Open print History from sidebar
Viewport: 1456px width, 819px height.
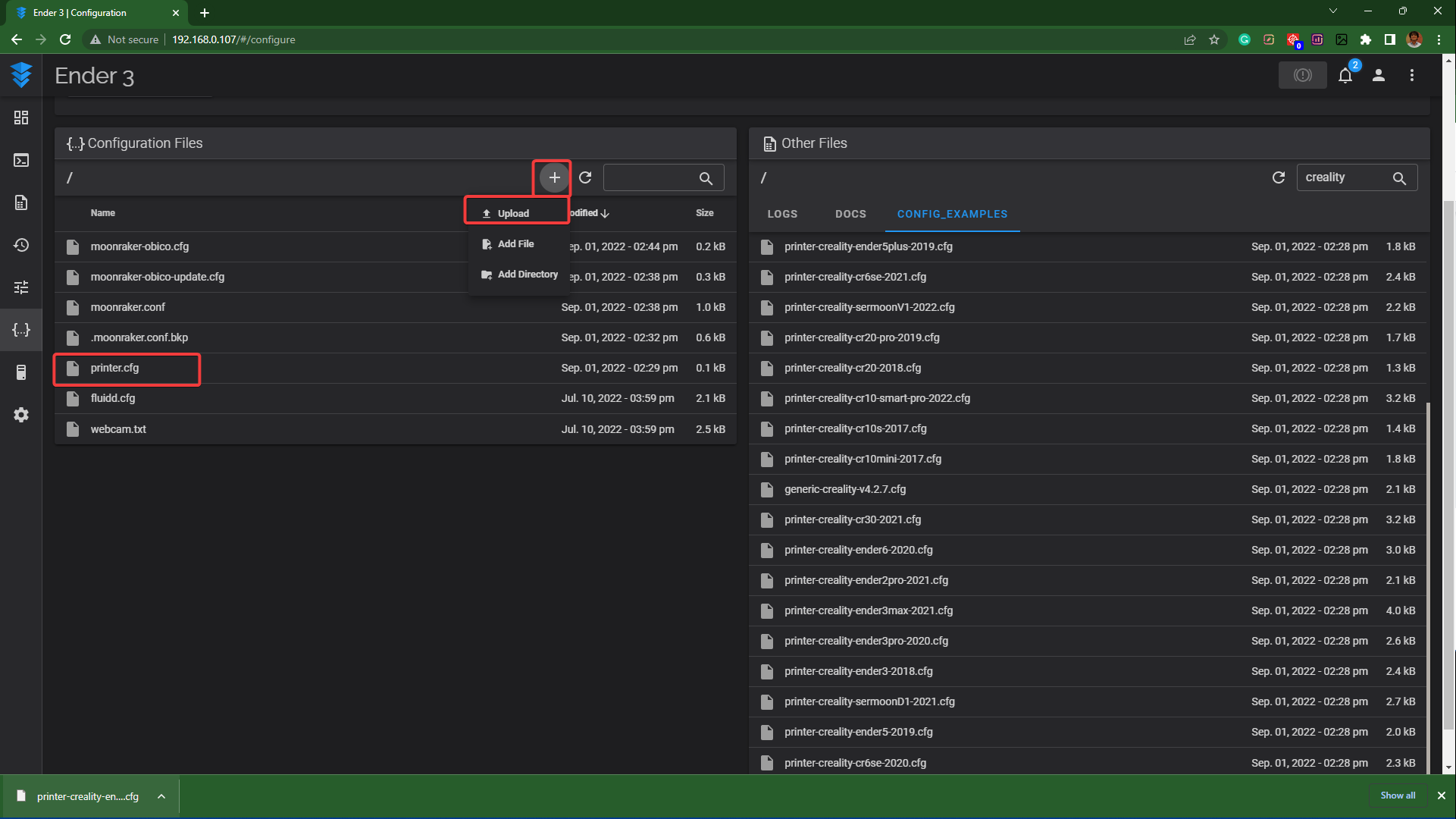[21, 245]
